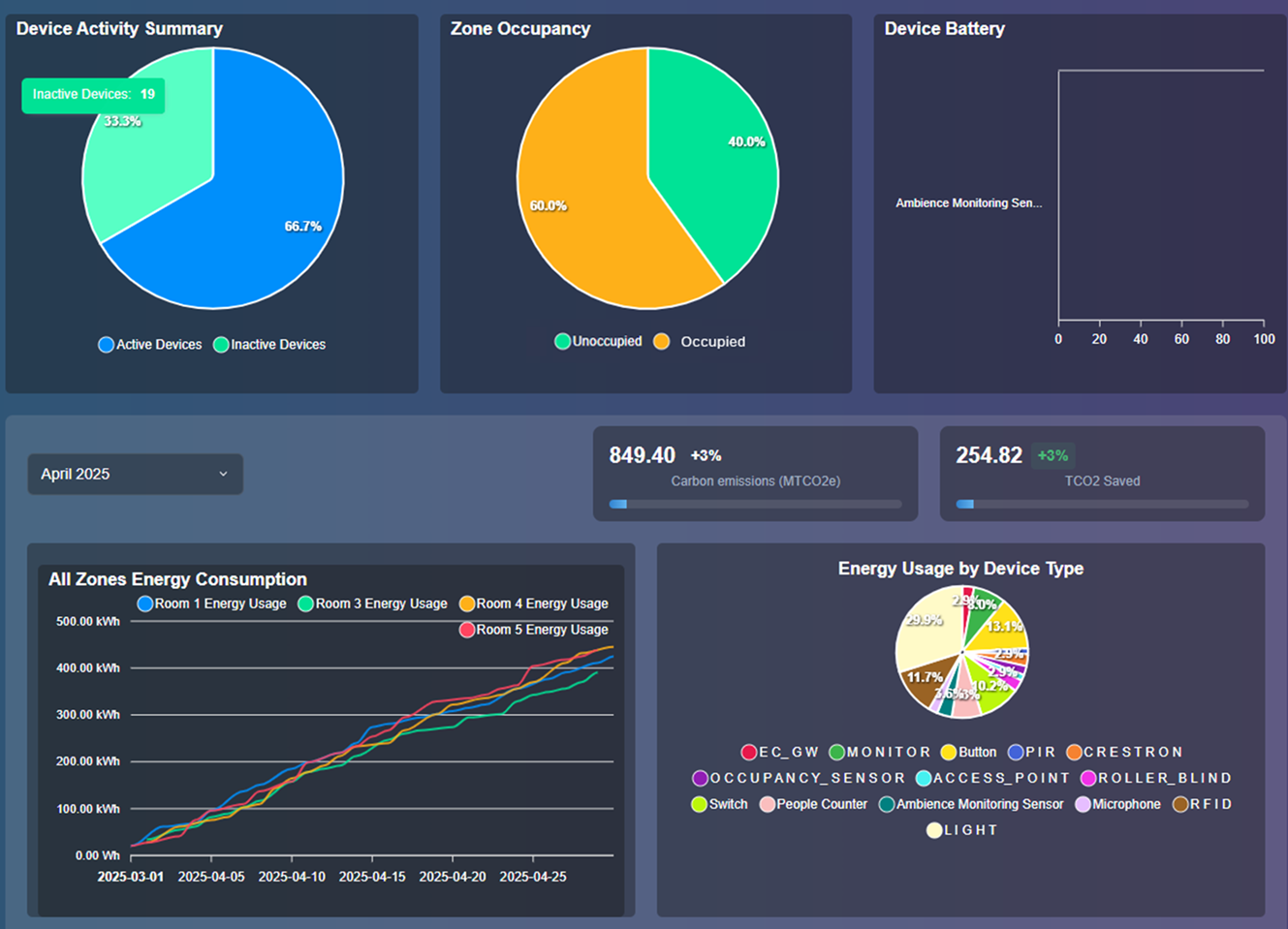Toggle the Microphone legend marker
The image size is (1288, 929).
click(x=1118, y=804)
